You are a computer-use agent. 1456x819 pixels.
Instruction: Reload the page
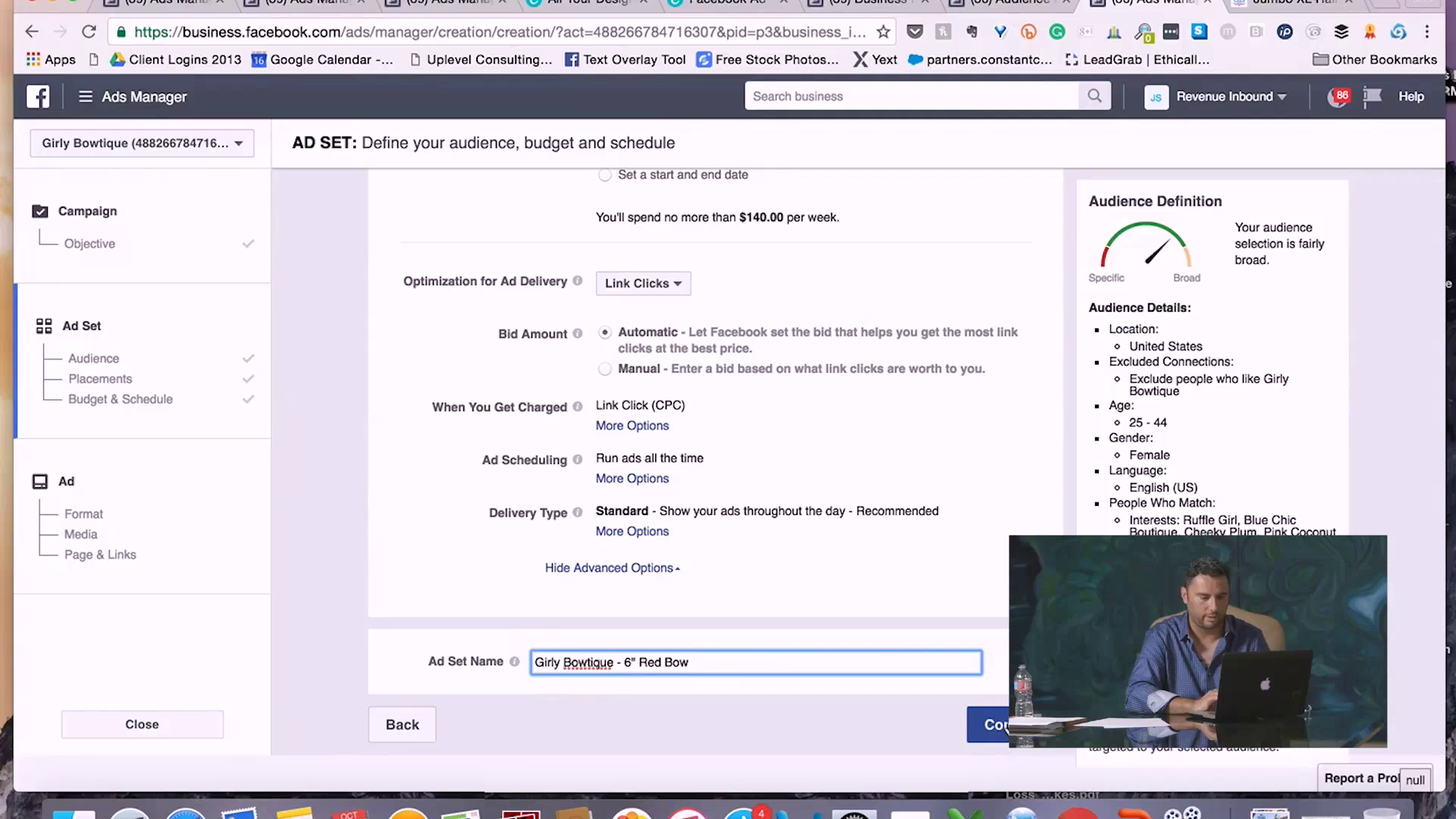click(89, 32)
